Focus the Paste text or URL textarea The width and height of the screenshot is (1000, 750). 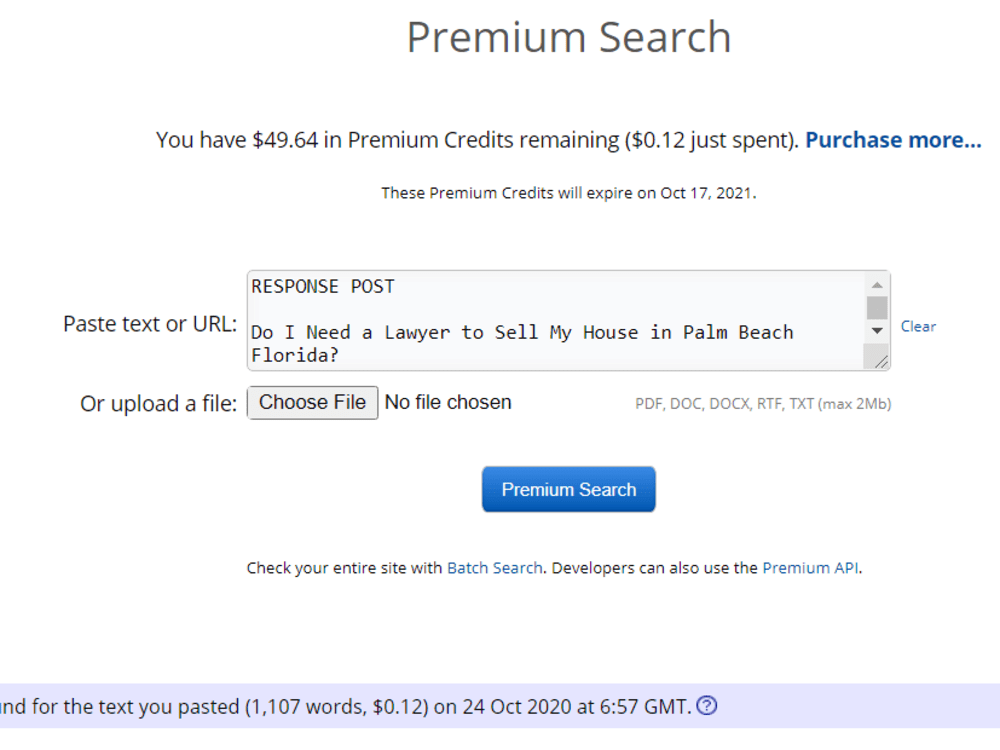point(556,321)
